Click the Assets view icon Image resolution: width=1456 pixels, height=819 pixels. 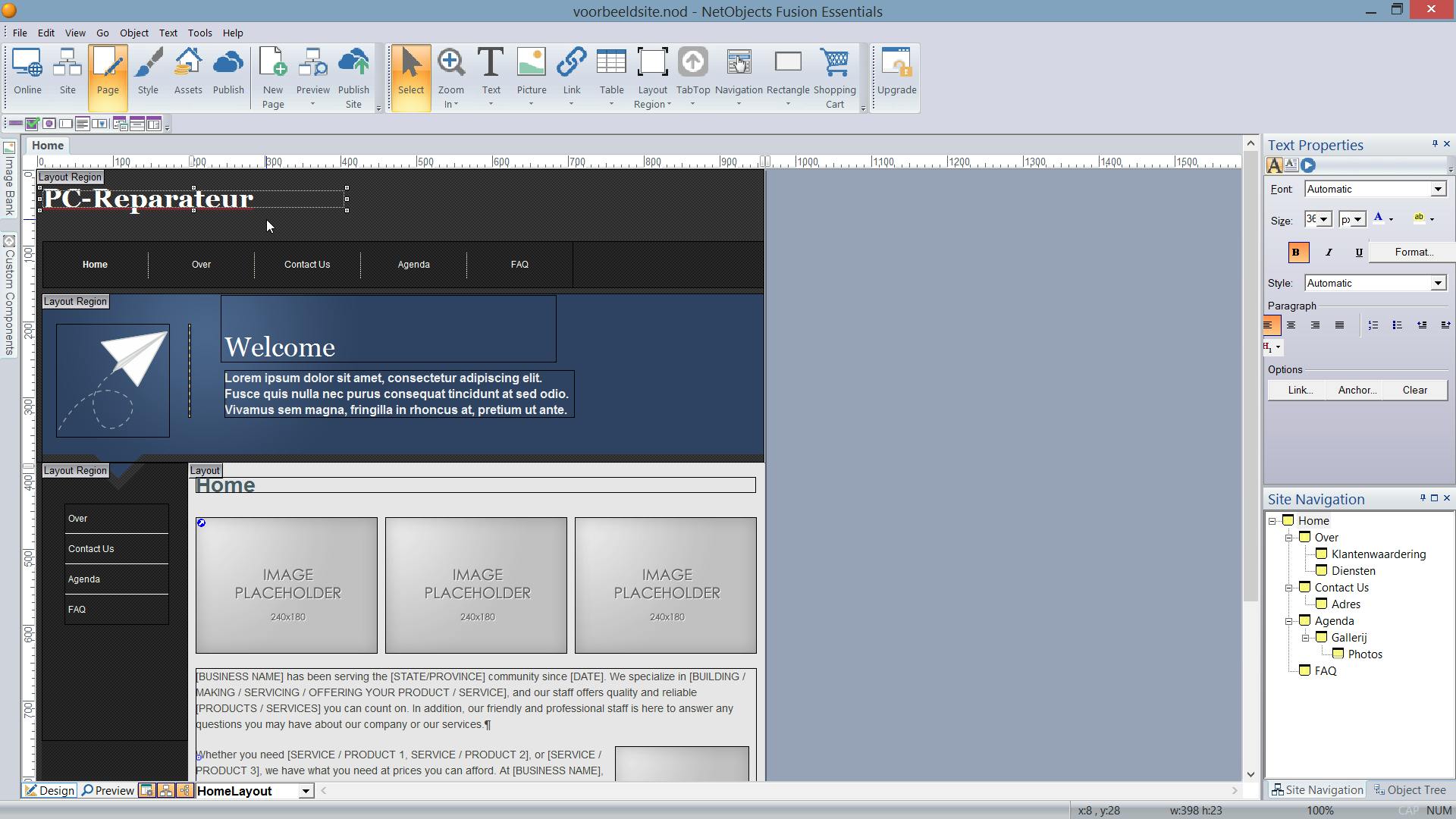click(188, 72)
